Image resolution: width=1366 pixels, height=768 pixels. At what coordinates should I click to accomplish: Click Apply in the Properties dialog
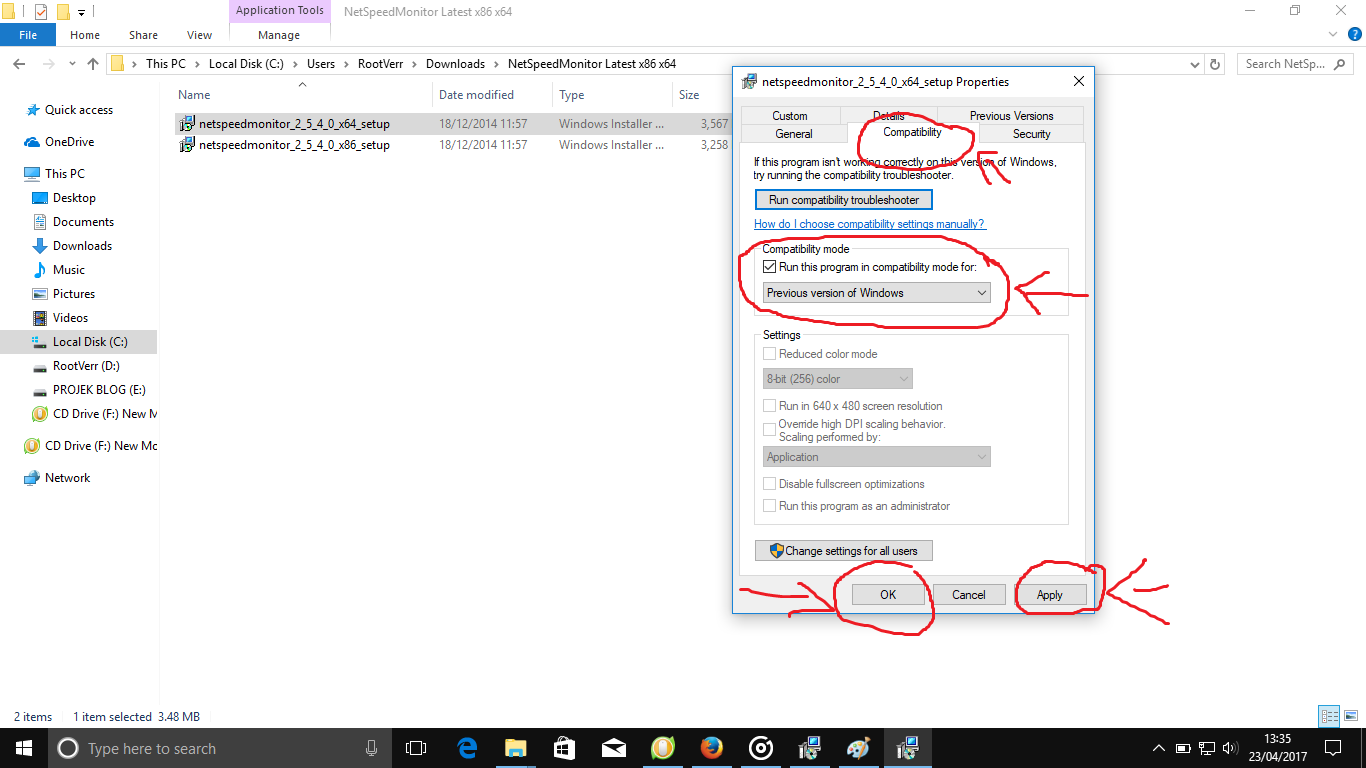click(x=1049, y=595)
